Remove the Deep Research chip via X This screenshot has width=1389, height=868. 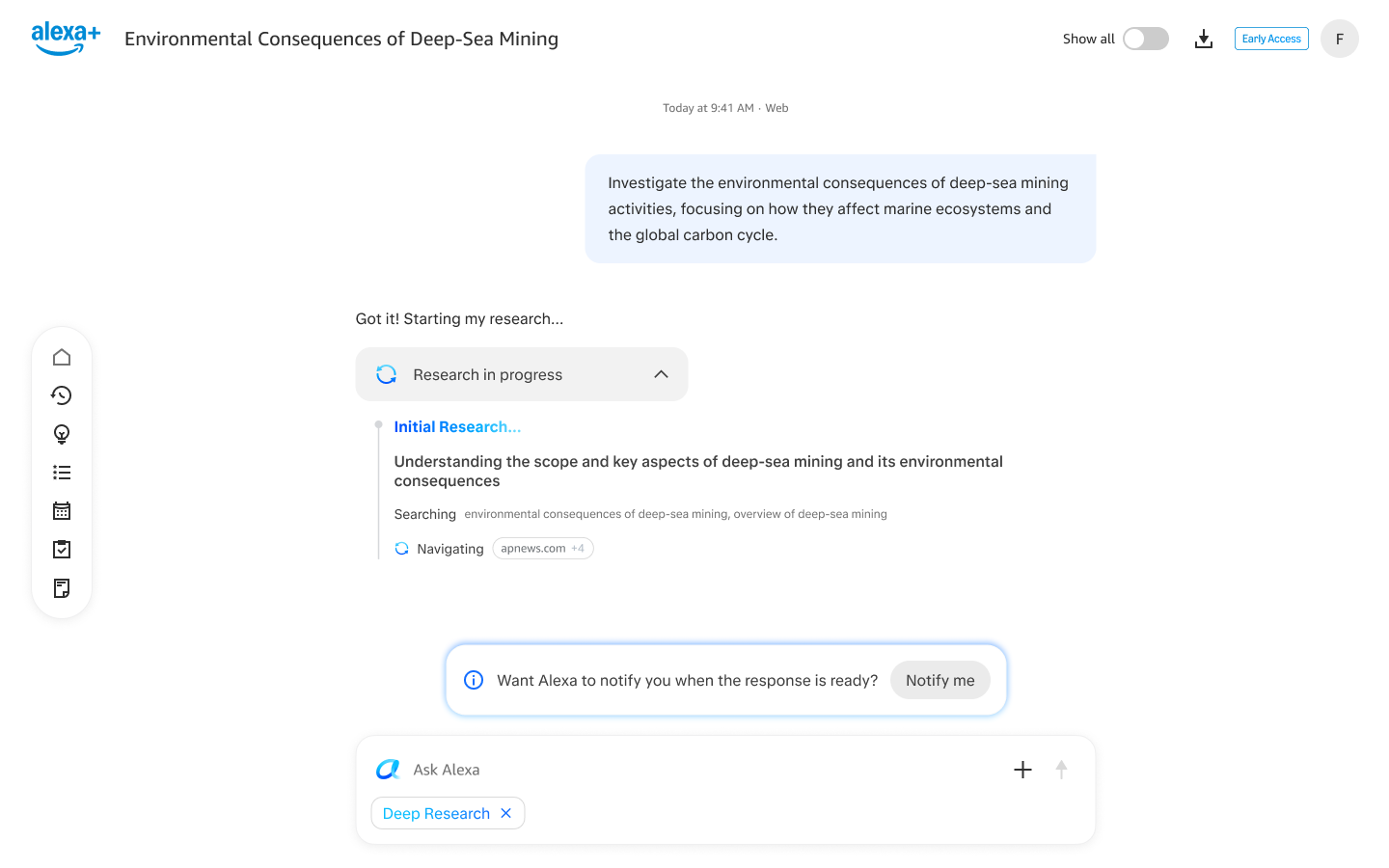[x=506, y=813]
